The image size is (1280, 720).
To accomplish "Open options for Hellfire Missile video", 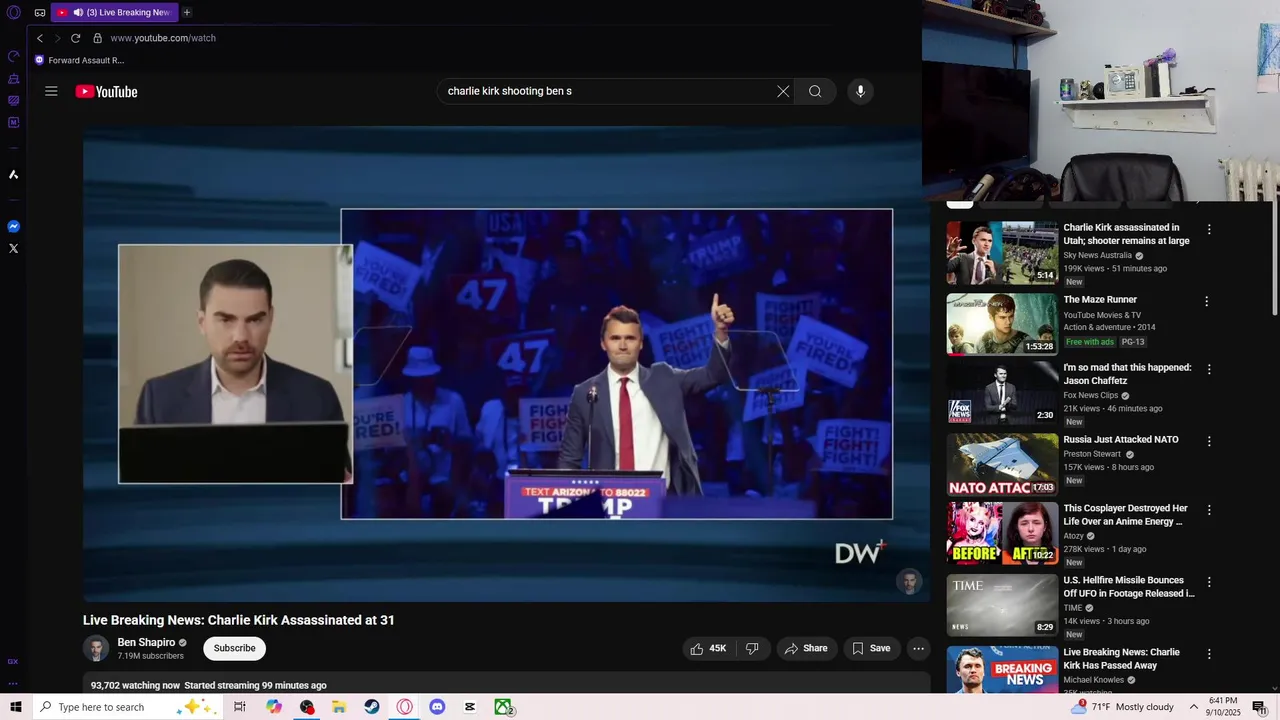I will pos(1209,582).
